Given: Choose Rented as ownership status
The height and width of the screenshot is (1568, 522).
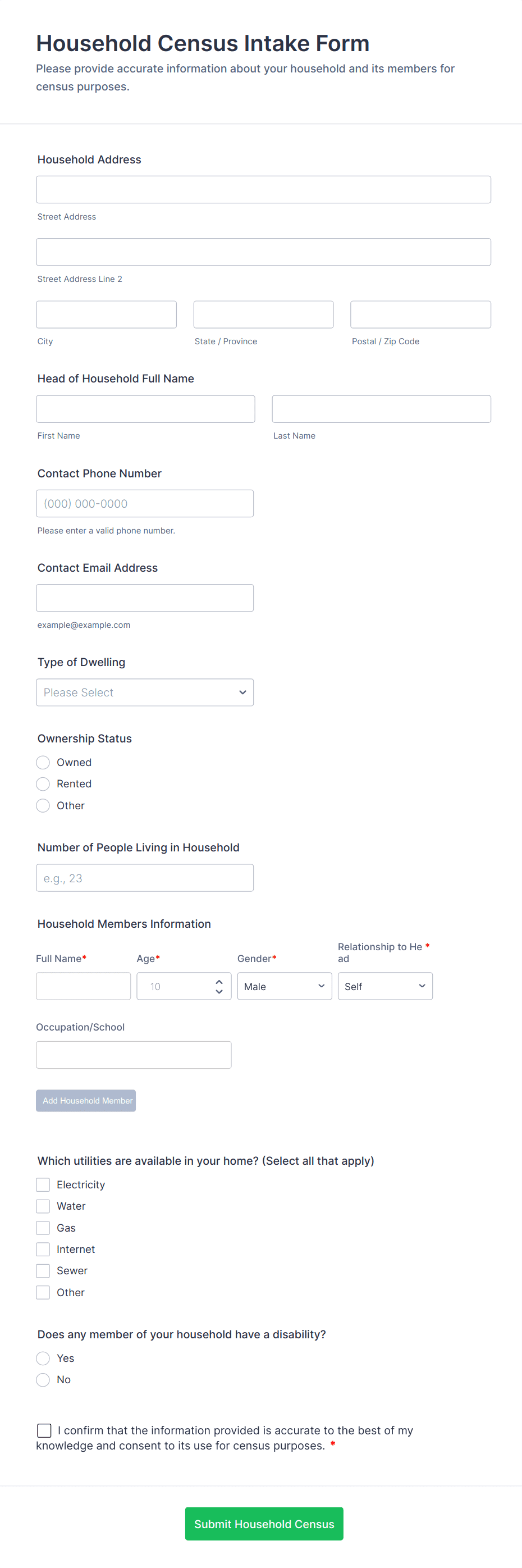Looking at the screenshot, I should click(43, 783).
